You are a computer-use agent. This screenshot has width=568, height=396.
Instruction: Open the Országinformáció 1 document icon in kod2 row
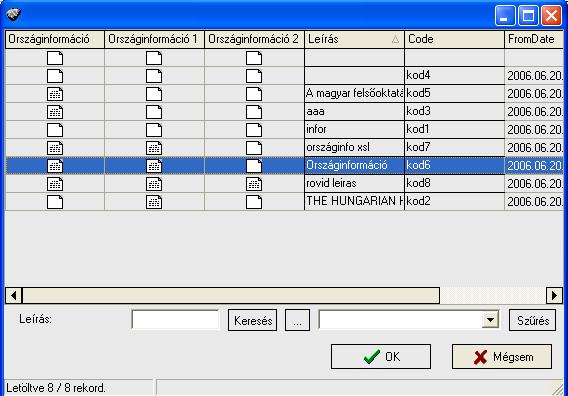point(154,202)
